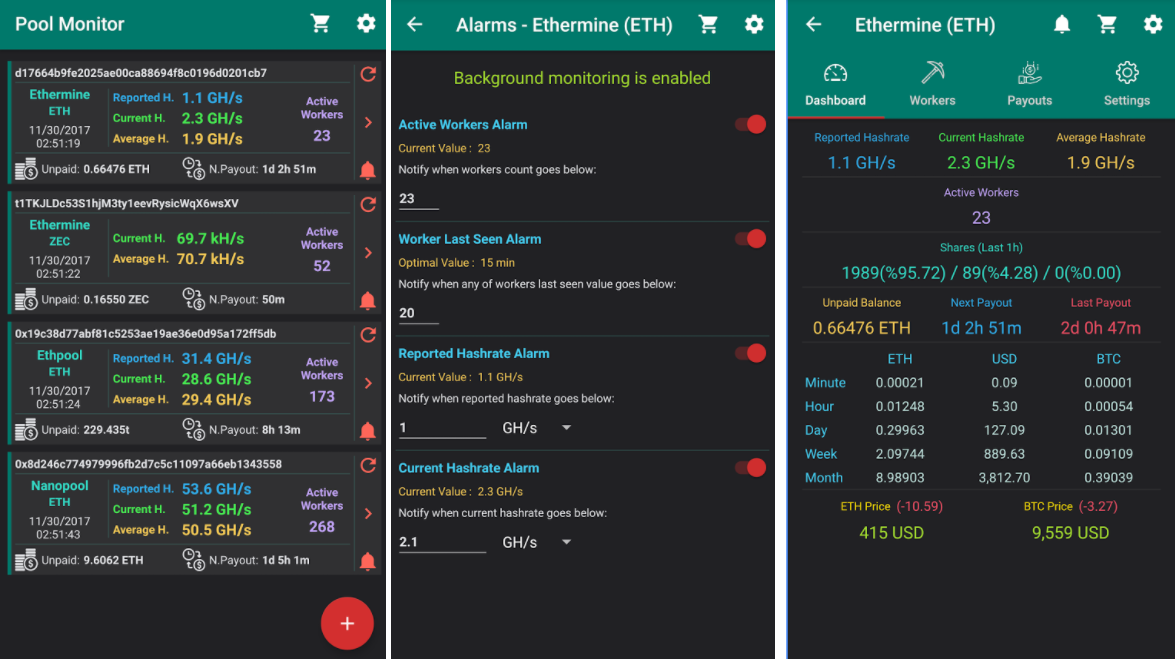Click the ETH Price 415 USD value
The width and height of the screenshot is (1175, 659).
891,532
